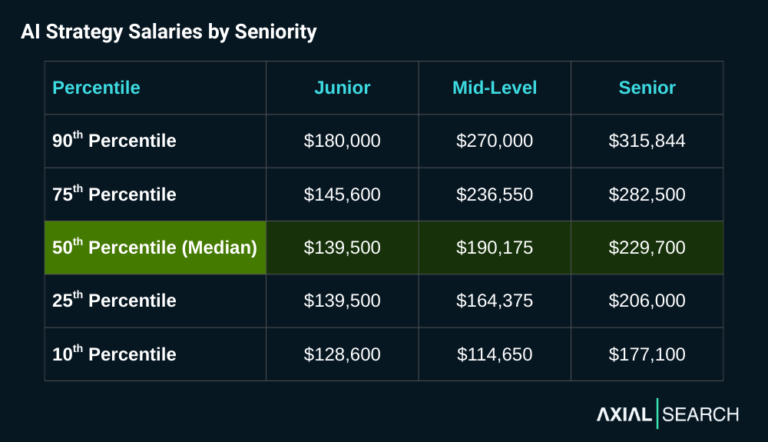Screen dimensions: 768x442
Task: Click the 75th Percentile row label
Action: (x=114, y=194)
